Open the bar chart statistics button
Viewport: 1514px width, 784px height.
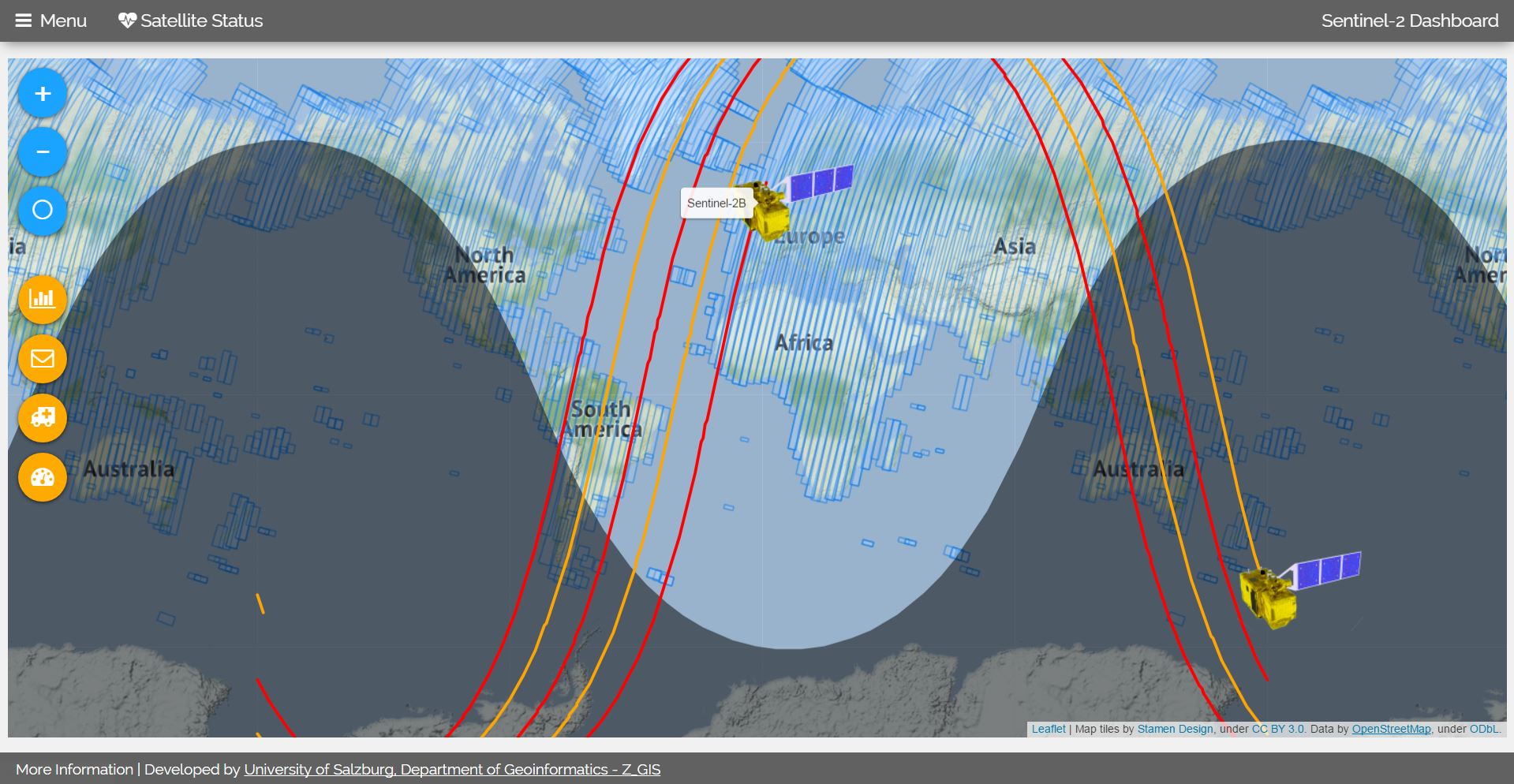pyautogui.click(x=43, y=300)
